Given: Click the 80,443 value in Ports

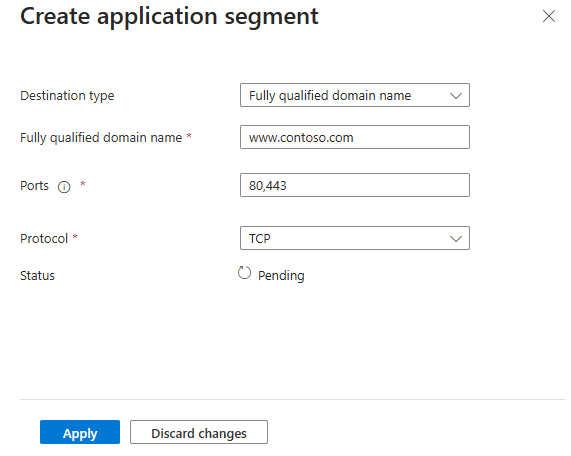Looking at the screenshot, I should pos(268,186).
